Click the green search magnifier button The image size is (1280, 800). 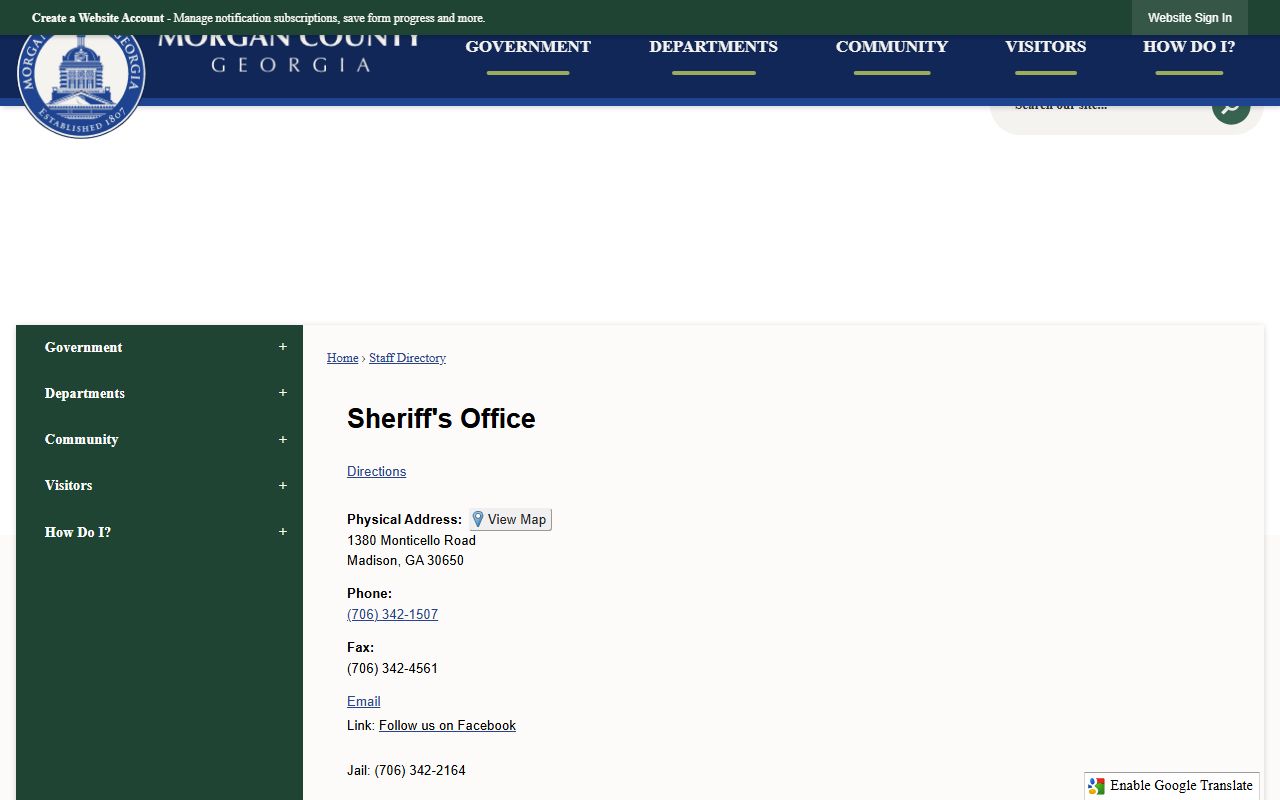pos(1231,112)
